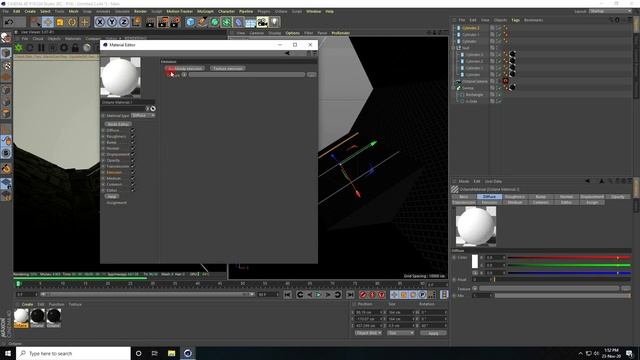Toggle the Roughness channel checkbox
The image size is (640, 360).
click(x=132, y=137)
